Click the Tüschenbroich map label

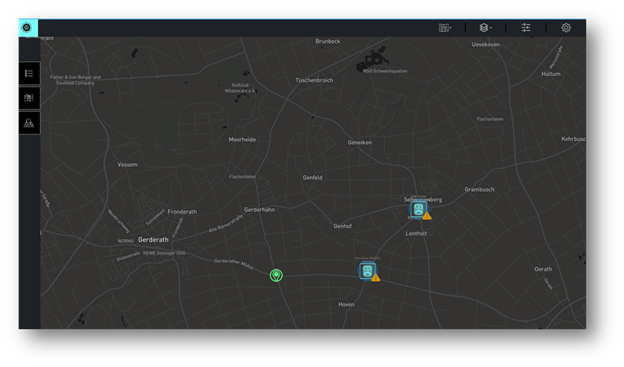tap(314, 80)
